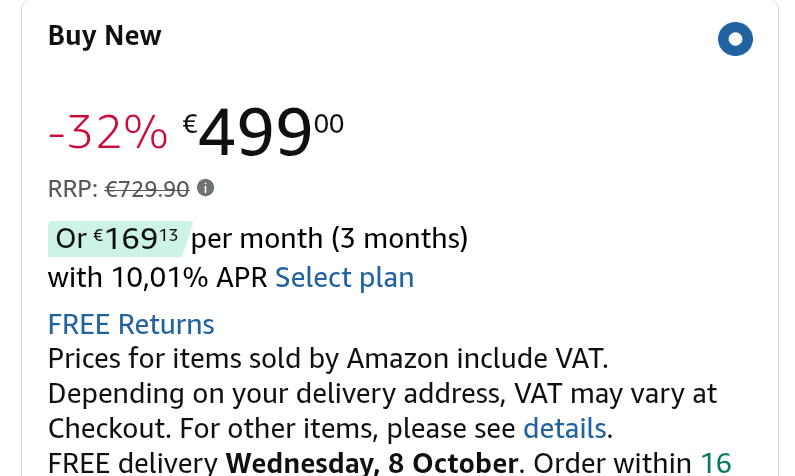Open the FREE Returns link
The height and width of the screenshot is (476, 795).
[x=131, y=324]
